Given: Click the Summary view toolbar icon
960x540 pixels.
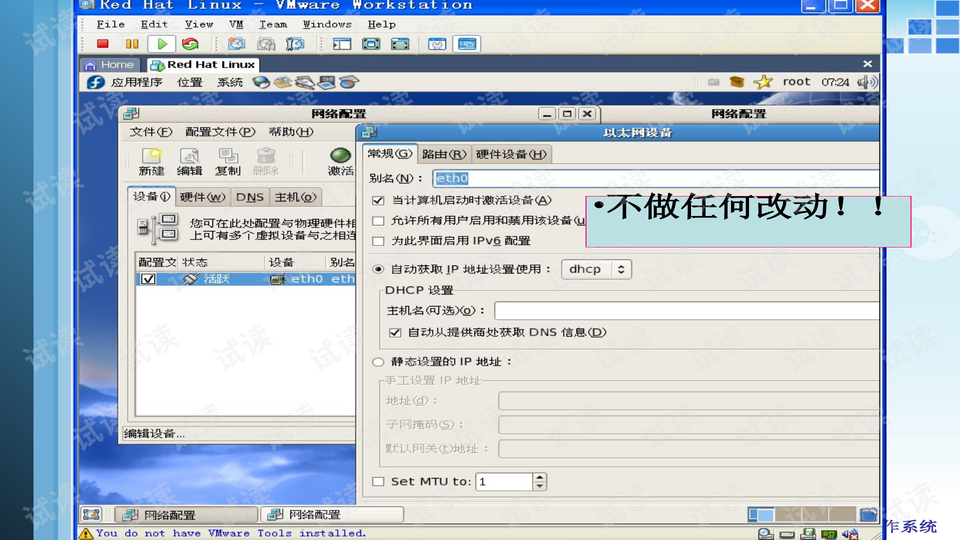Looking at the screenshot, I should coord(437,44).
